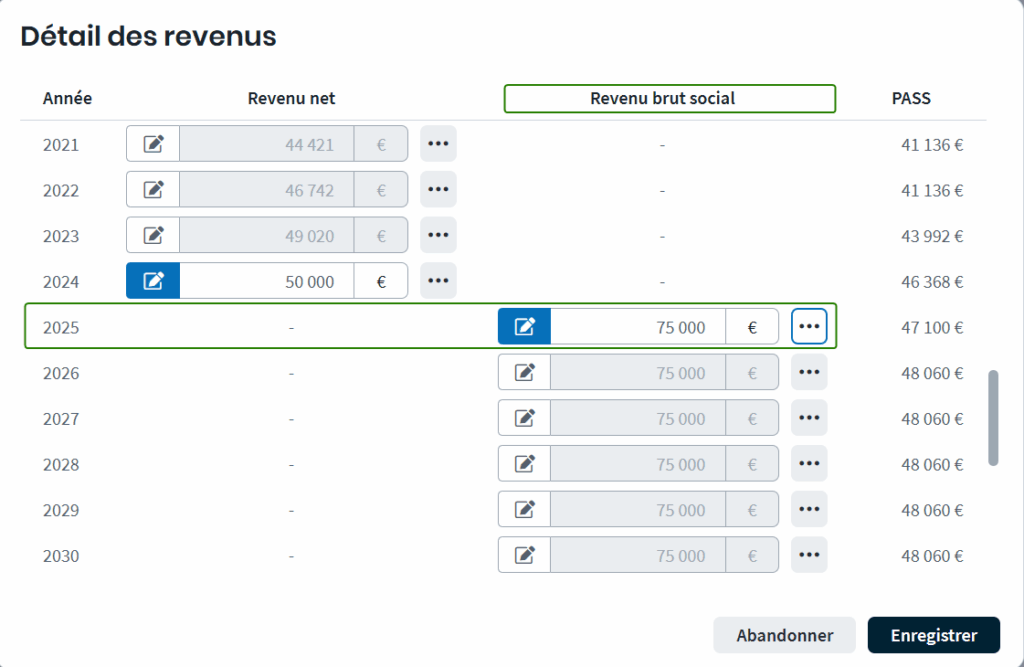Toggle the blue edit icon for 2024

[153, 281]
